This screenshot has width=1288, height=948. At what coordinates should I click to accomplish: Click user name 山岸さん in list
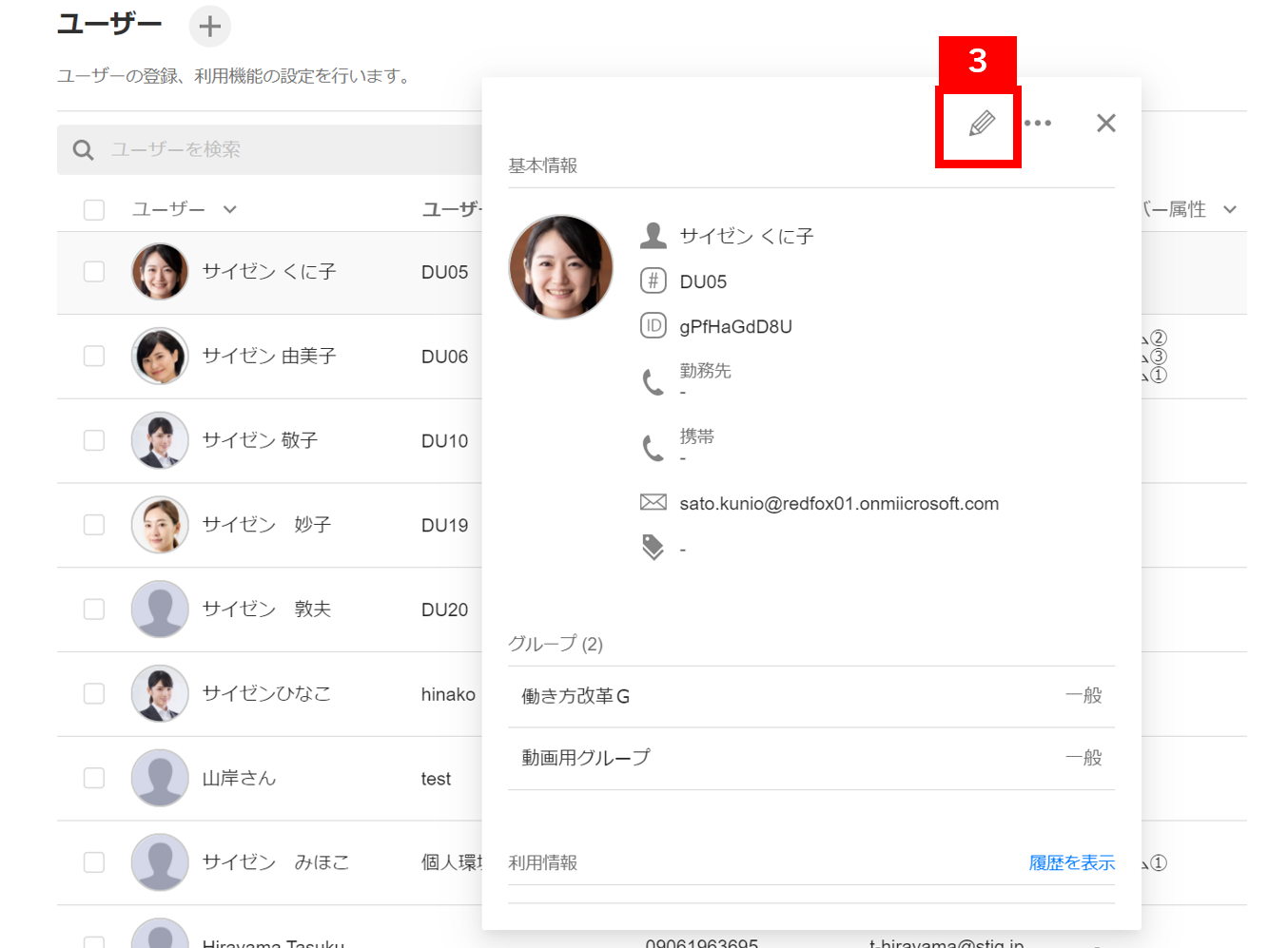(240, 778)
